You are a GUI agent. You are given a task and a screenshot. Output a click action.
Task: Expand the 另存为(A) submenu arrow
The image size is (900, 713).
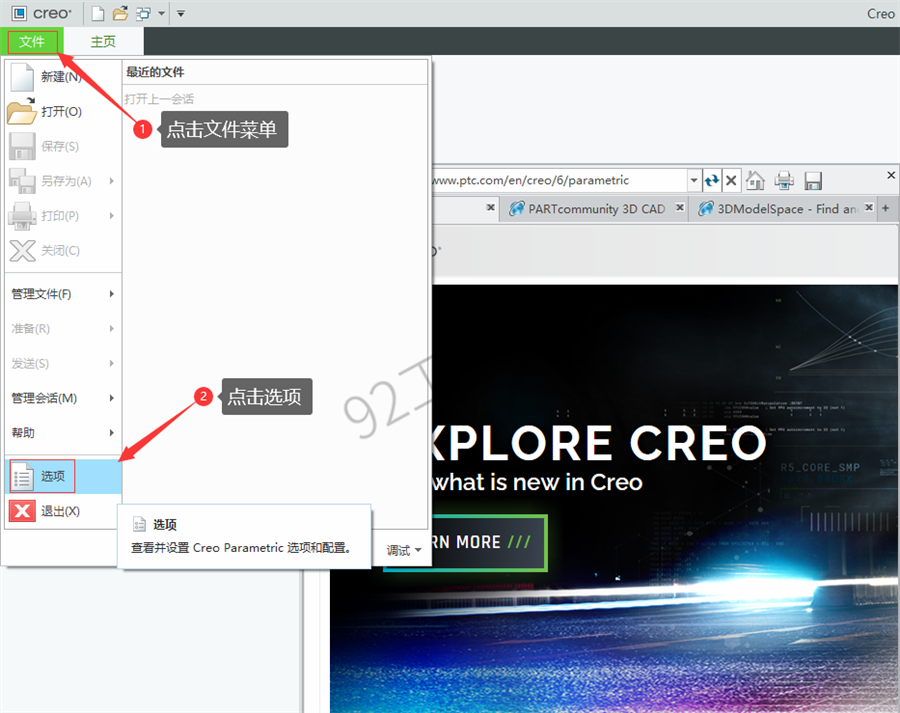tap(111, 181)
